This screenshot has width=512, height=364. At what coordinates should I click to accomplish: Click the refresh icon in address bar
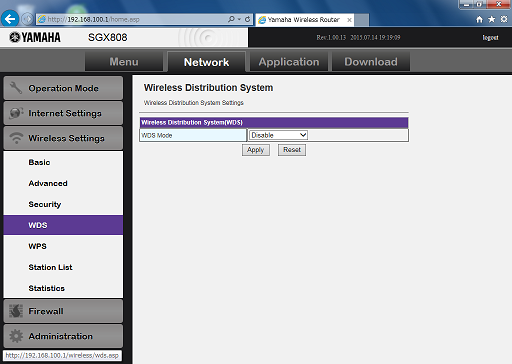pos(247,19)
